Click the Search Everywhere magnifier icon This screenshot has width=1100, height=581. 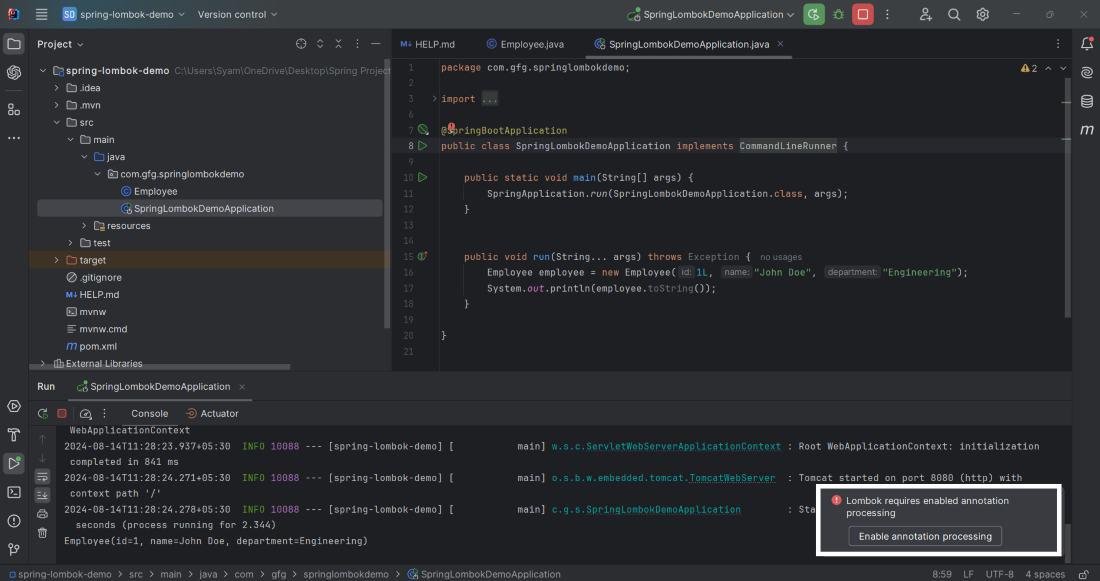click(954, 15)
